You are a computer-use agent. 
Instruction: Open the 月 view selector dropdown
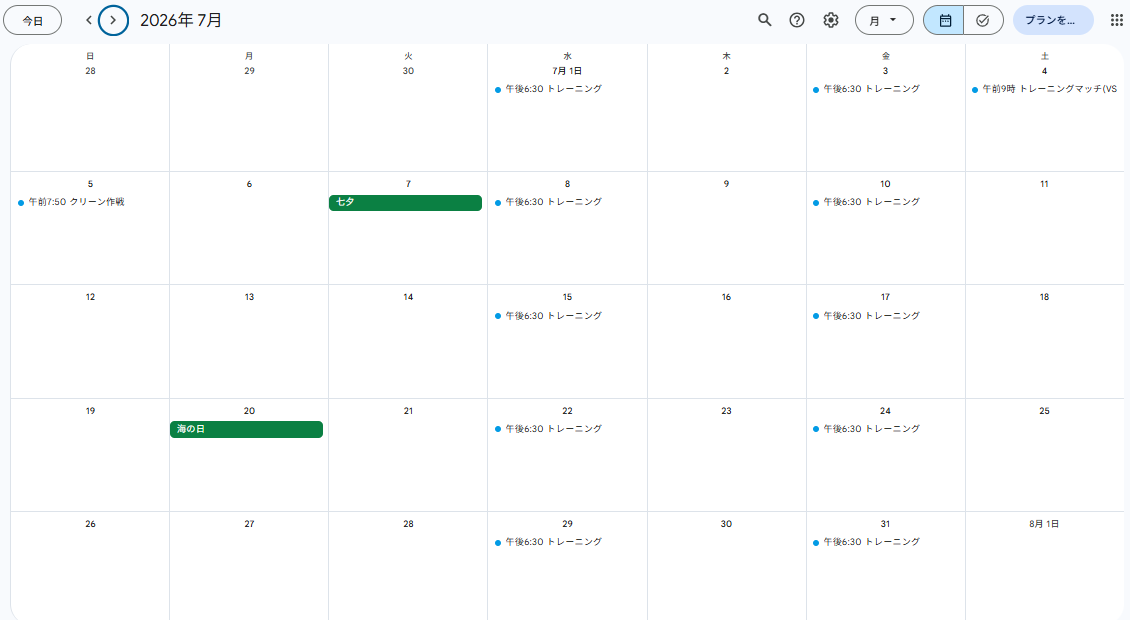click(x=884, y=20)
